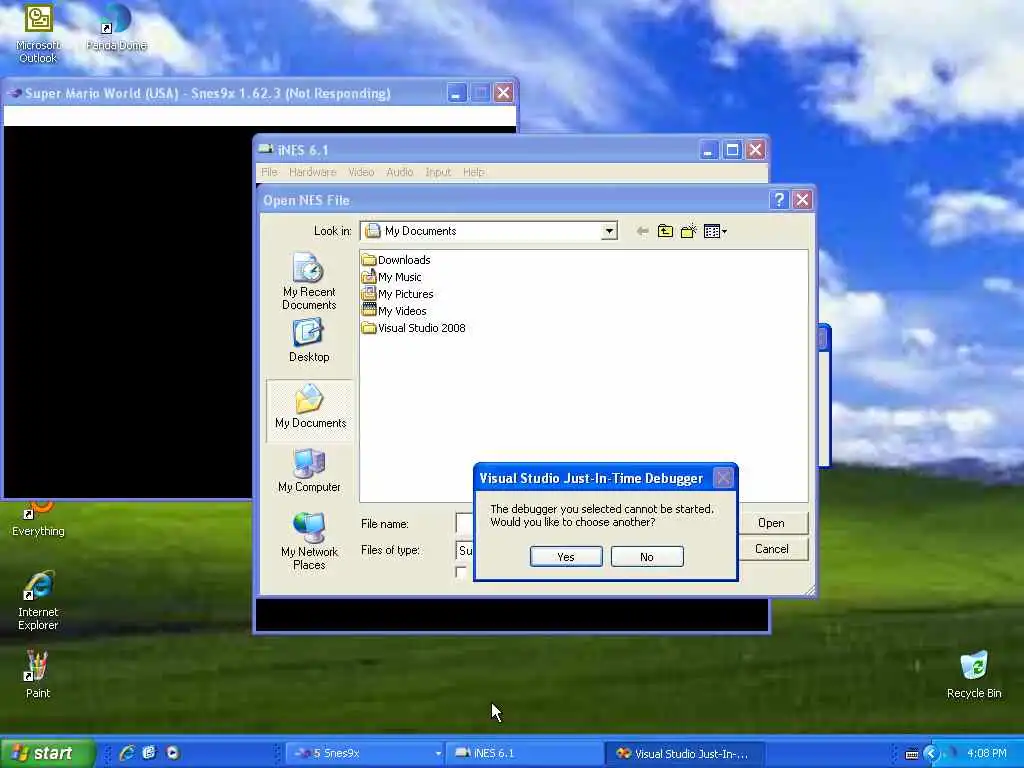
Task: Click the keyboard icon in the system tray
Action: [x=912, y=754]
